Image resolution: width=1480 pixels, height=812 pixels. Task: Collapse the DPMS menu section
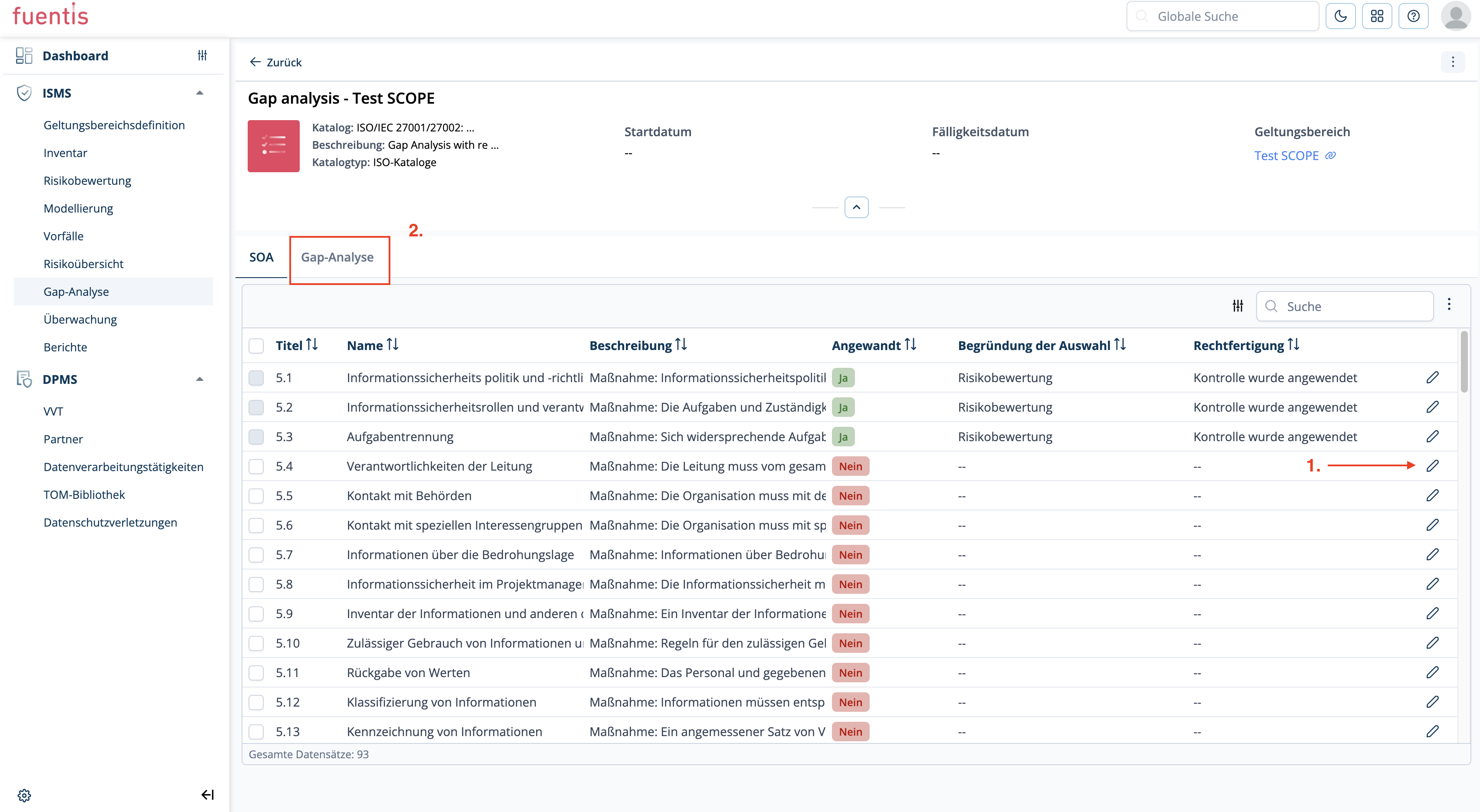(200, 379)
